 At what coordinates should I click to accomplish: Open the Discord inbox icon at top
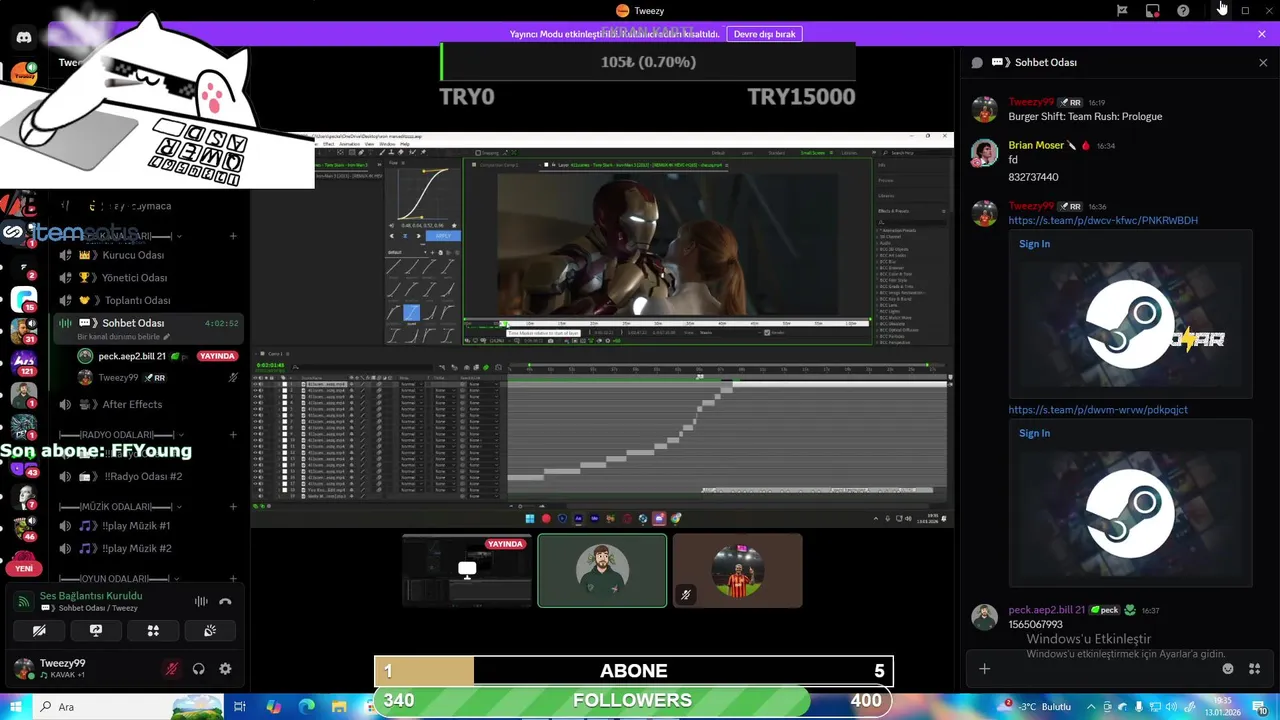click(1152, 10)
